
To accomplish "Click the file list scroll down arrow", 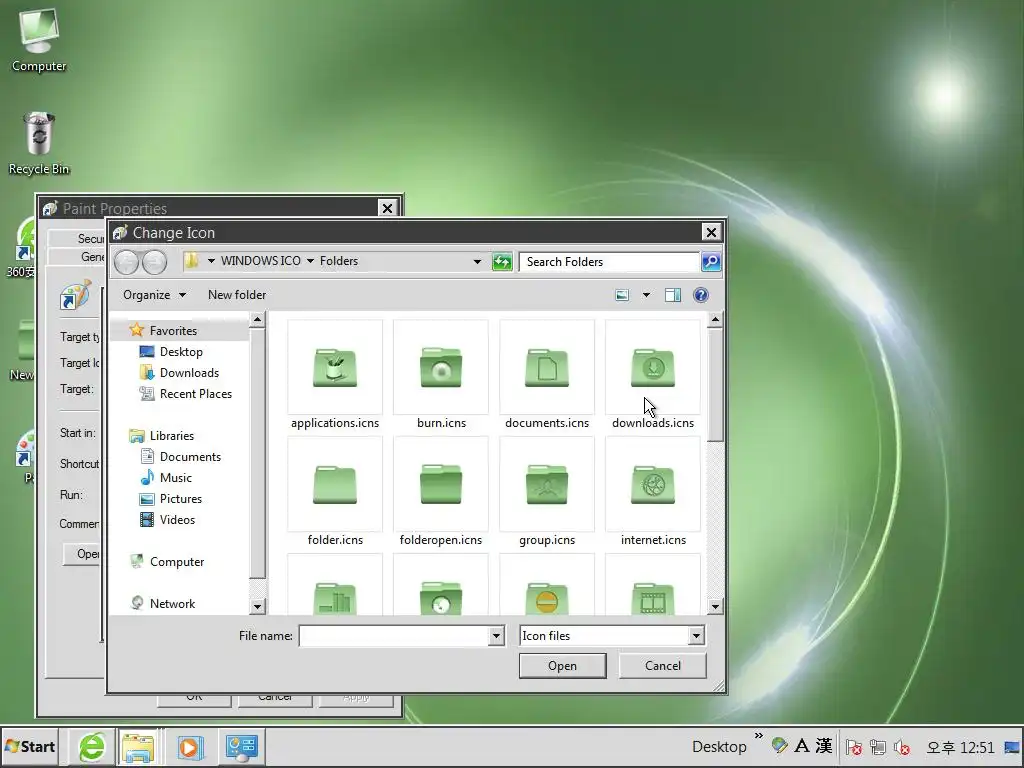I will [x=715, y=607].
